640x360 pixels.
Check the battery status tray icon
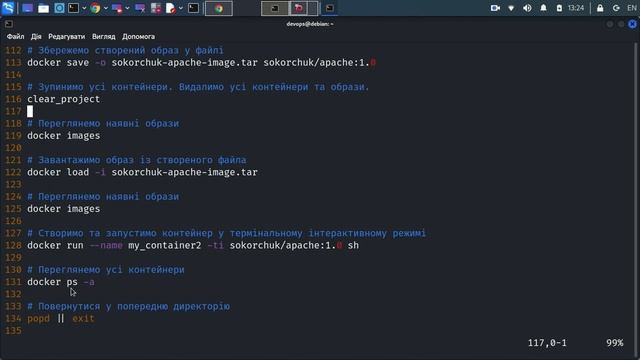[x=559, y=8]
